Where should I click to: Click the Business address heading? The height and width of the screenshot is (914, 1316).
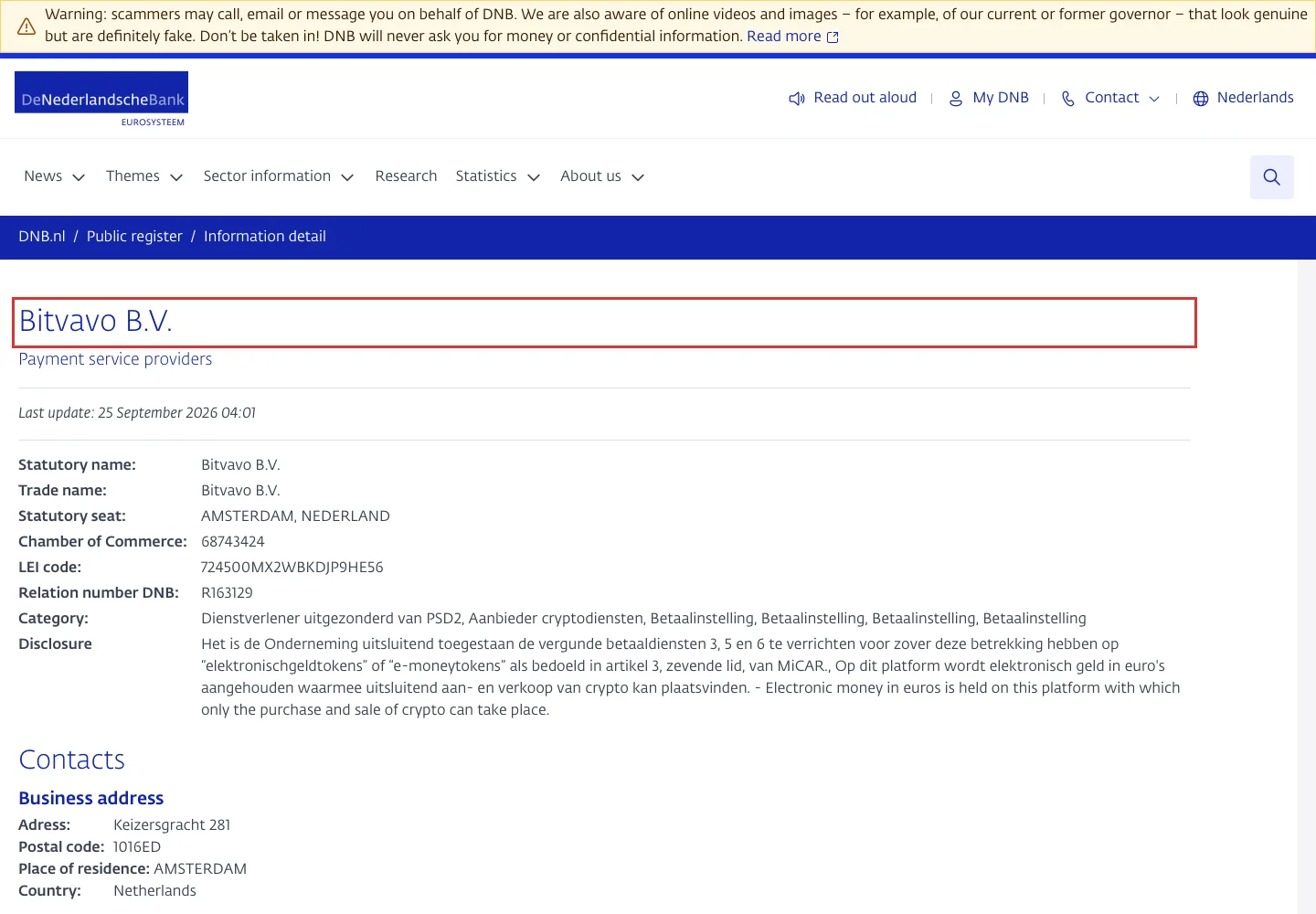pyautogui.click(x=91, y=798)
